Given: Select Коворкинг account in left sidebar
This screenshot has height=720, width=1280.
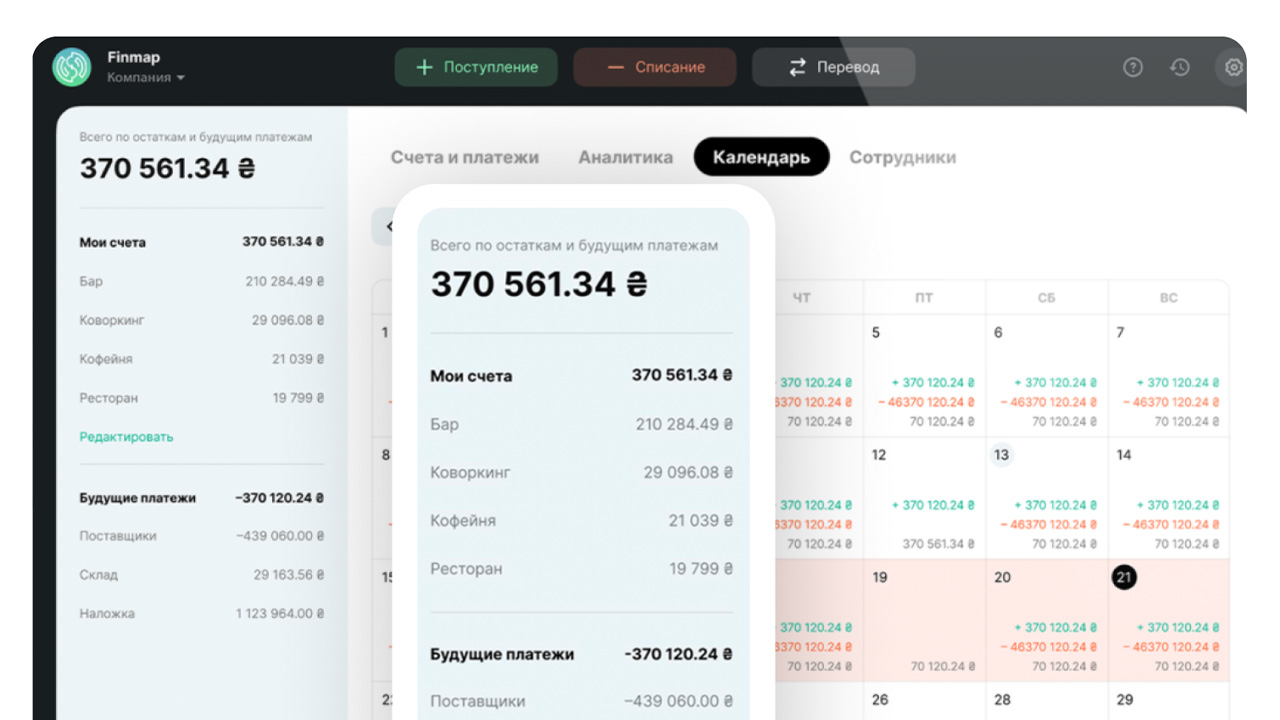Looking at the screenshot, I should point(202,320).
